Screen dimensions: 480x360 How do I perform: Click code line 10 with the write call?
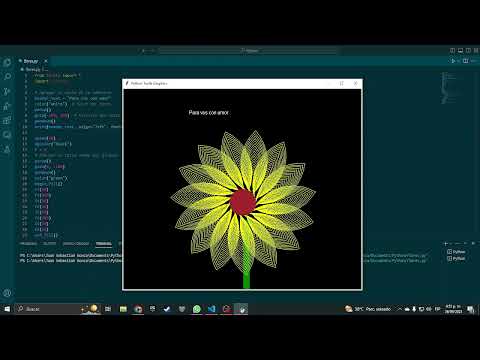pyautogui.click(x=78, y=127)
